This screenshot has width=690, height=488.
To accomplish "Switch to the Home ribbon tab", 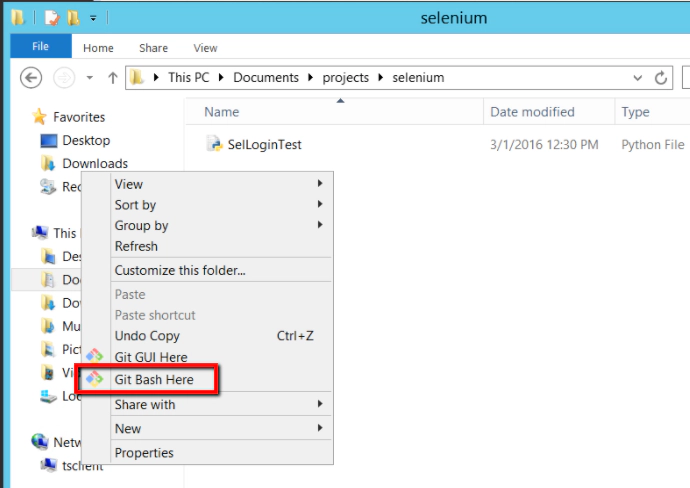I will click(x=98, y=48).
